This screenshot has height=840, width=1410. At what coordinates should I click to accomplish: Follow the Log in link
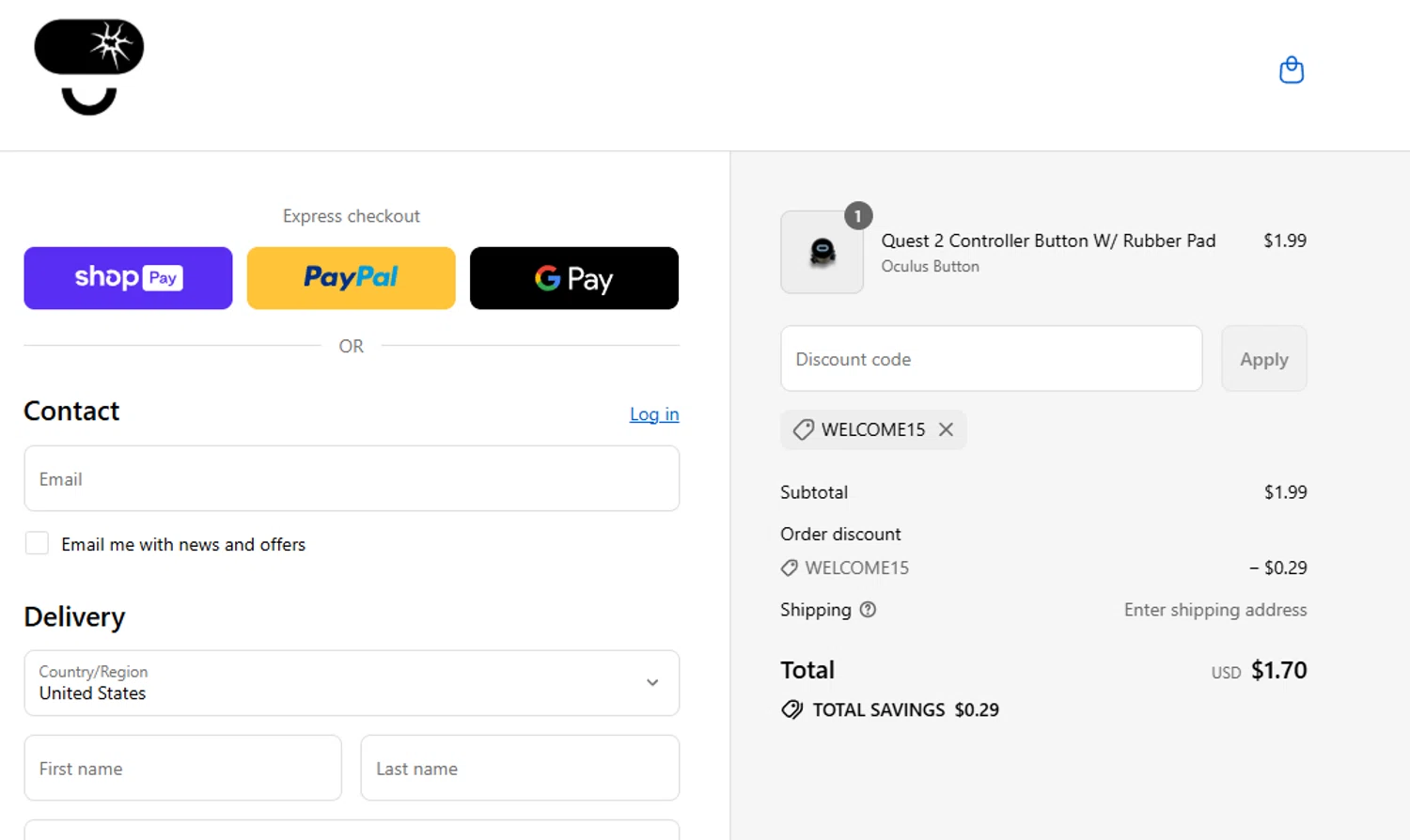coord(654,414)
